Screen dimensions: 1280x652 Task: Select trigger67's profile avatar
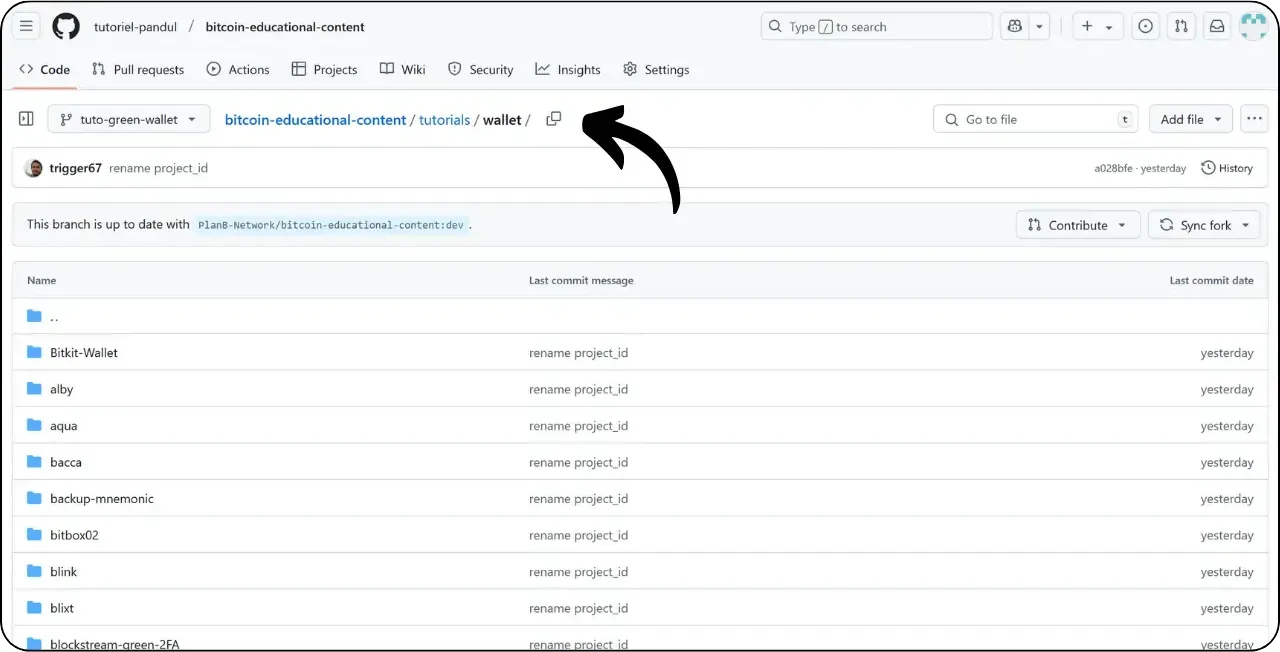pyautogui.click(x=33, y=167)
